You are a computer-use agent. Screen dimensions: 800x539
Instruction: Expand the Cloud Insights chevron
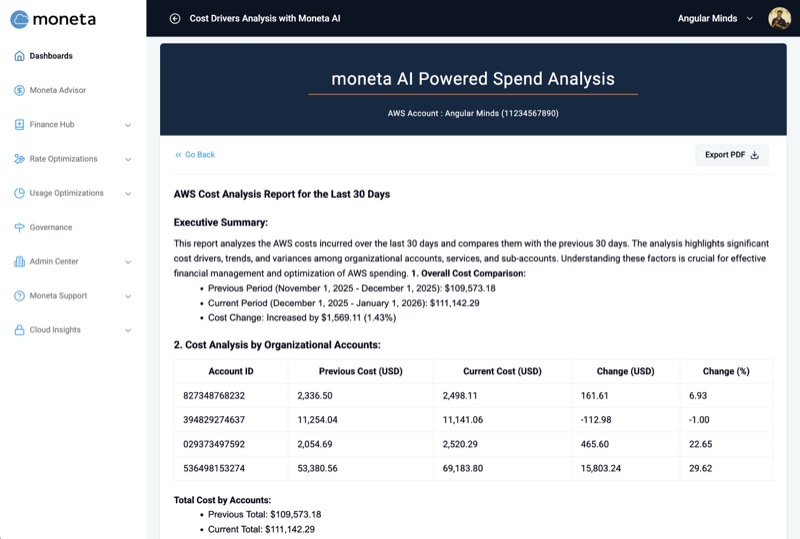click(128, 330)
